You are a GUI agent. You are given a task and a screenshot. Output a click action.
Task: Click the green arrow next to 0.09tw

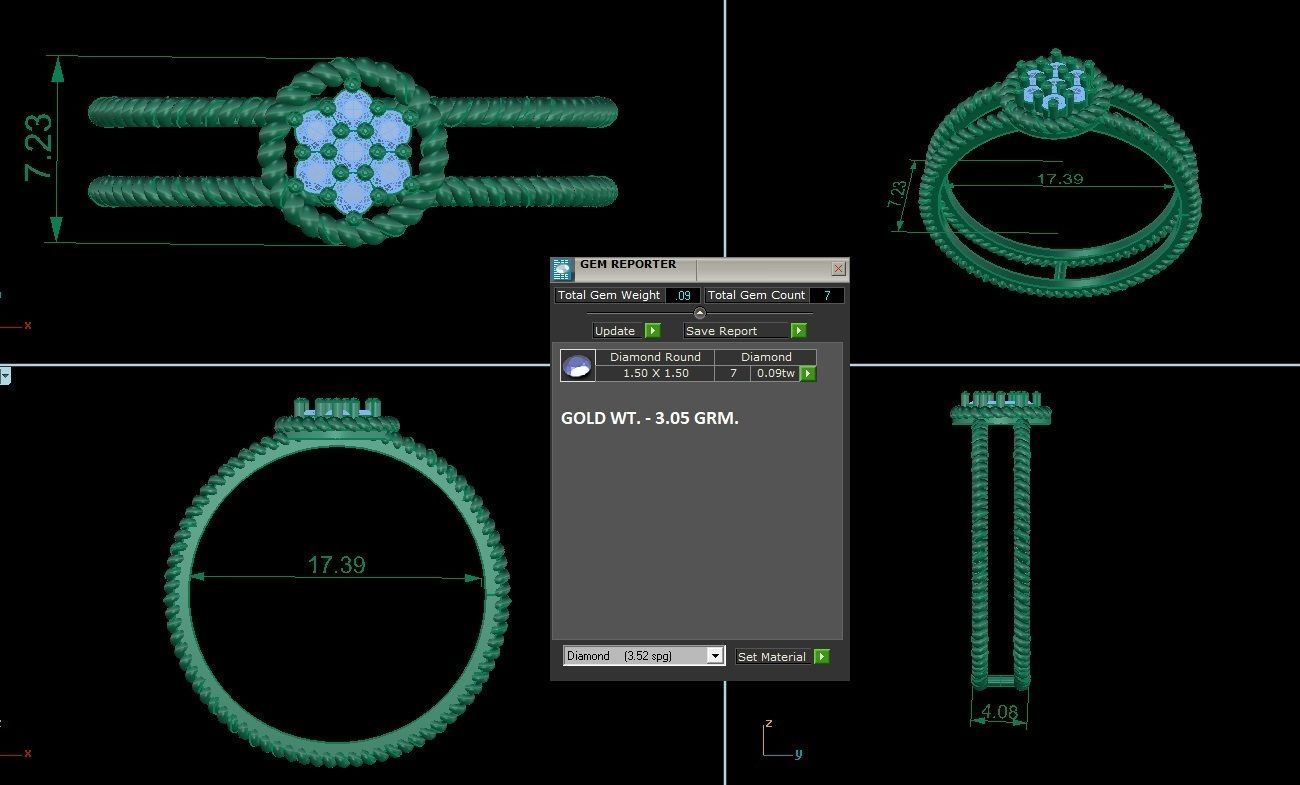(808, 374)
